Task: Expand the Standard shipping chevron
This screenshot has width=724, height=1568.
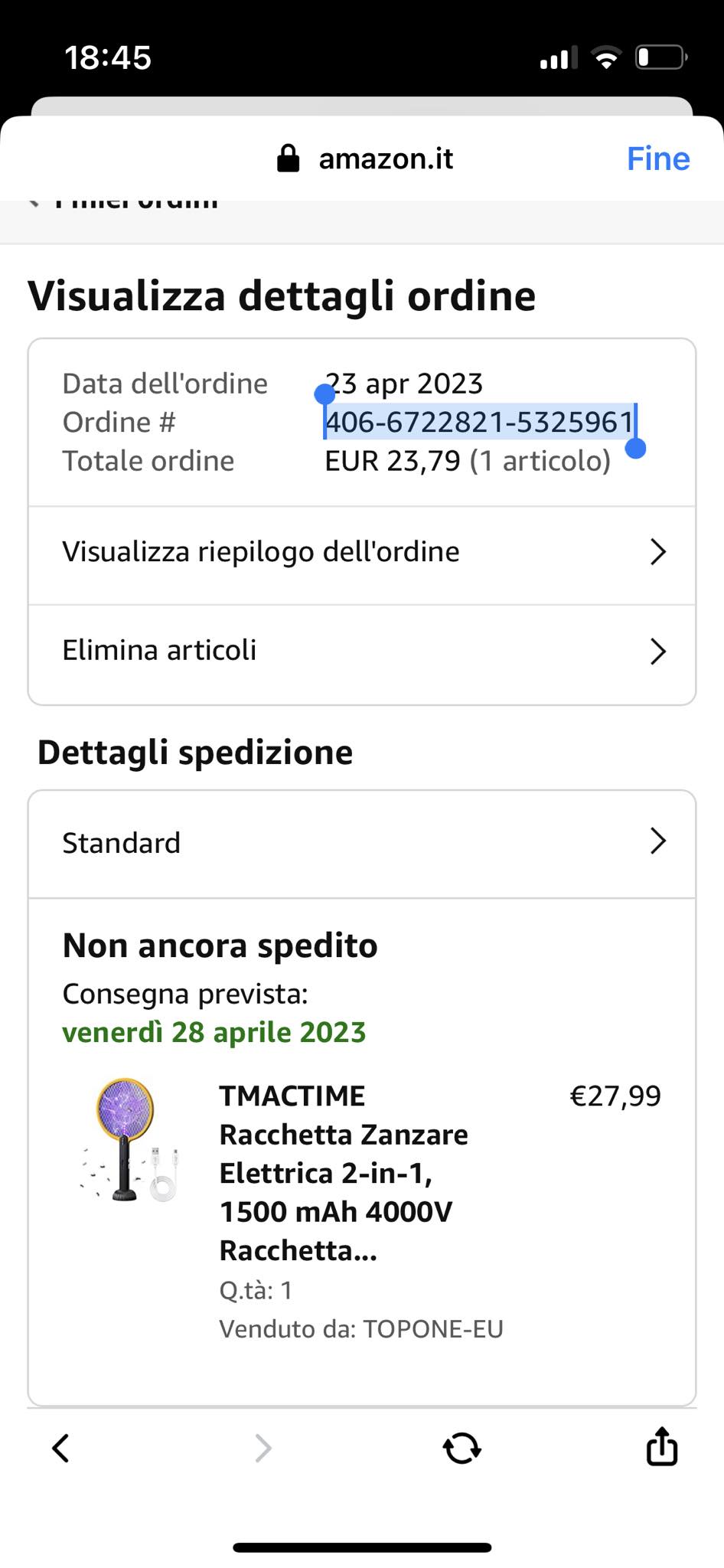Action: point(657,841)
